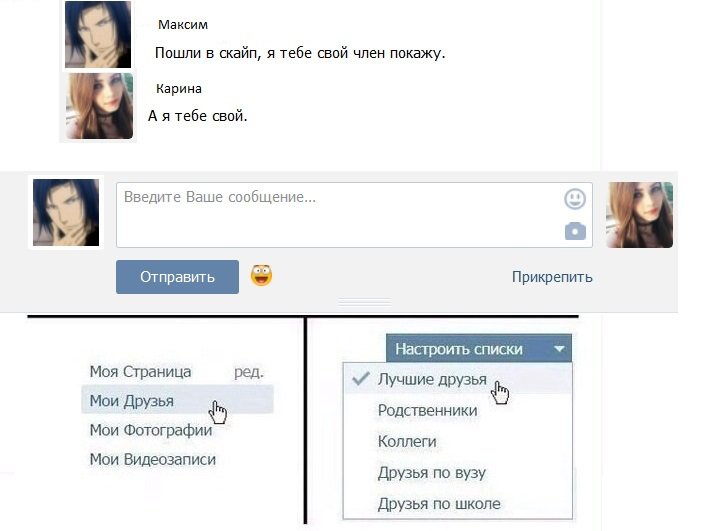705x531 pixels.
Task: Select the Друзья по вузу list option
Action: (x=432, y=473)
